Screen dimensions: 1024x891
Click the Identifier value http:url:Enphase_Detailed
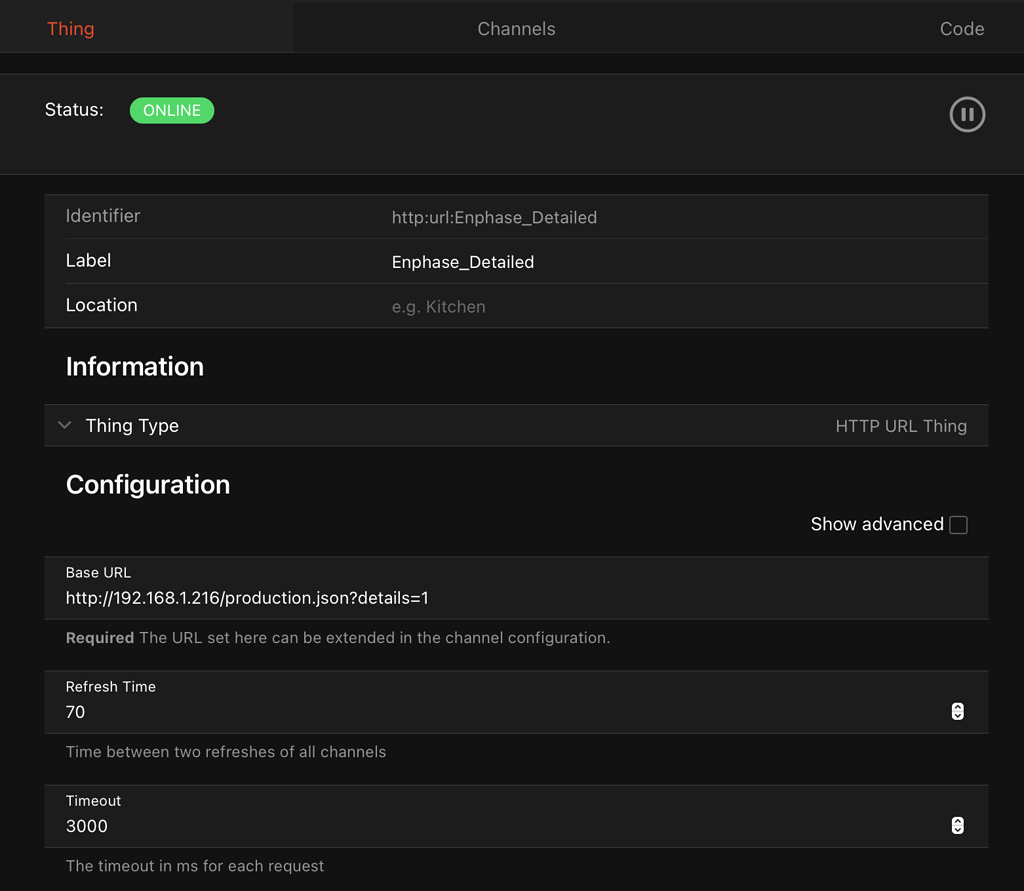click(494, 217)
